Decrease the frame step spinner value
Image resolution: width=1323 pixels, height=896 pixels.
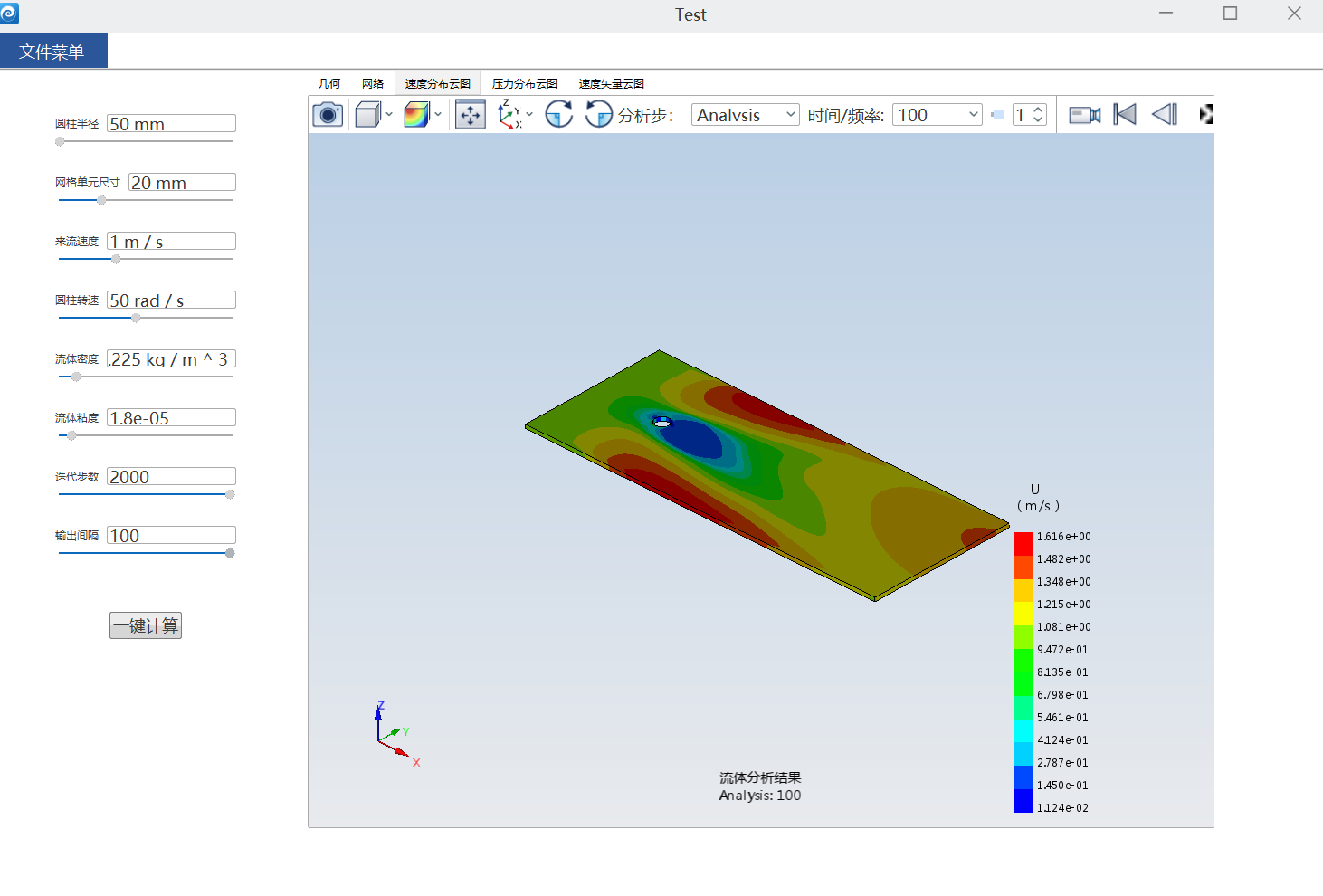tap(1038, 120)
